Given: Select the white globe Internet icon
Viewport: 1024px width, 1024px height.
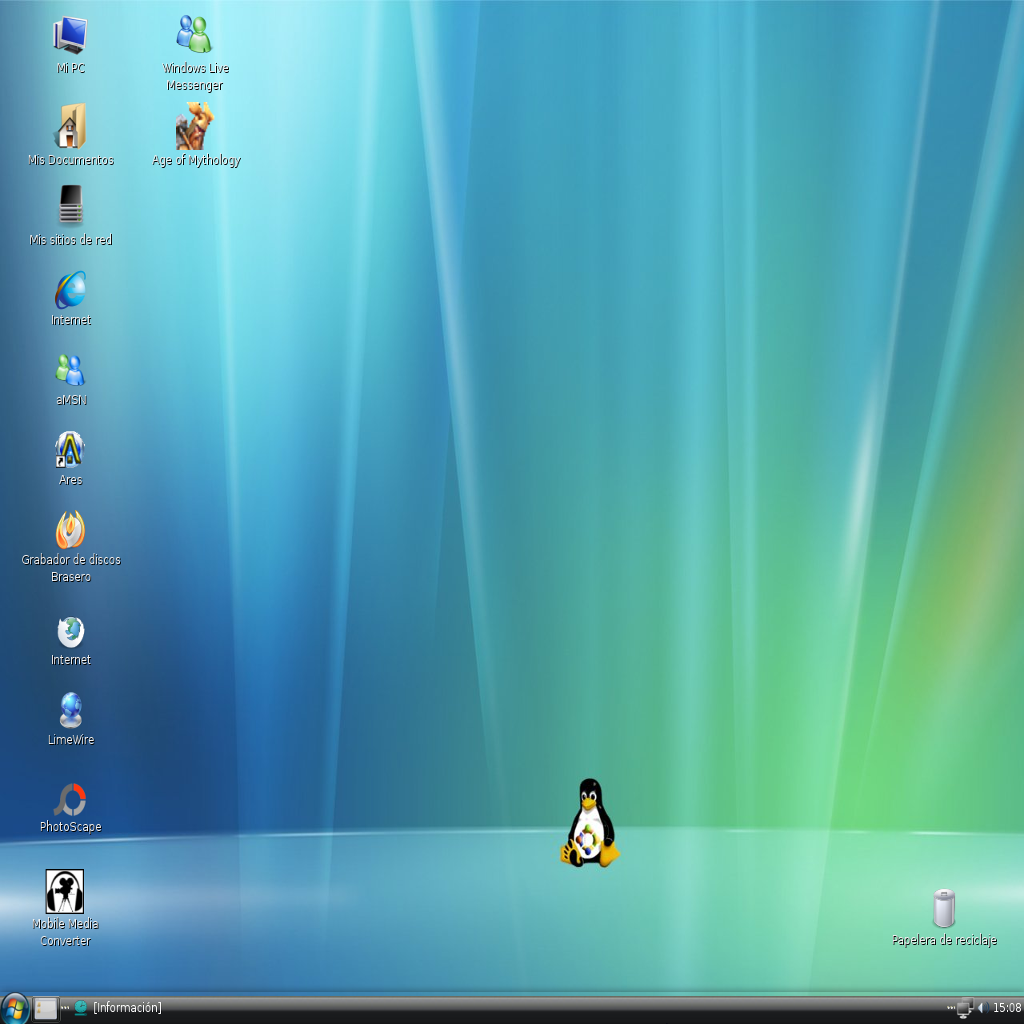Looking at the screenshot, I should pyautogui.click(x=70, y=631).
